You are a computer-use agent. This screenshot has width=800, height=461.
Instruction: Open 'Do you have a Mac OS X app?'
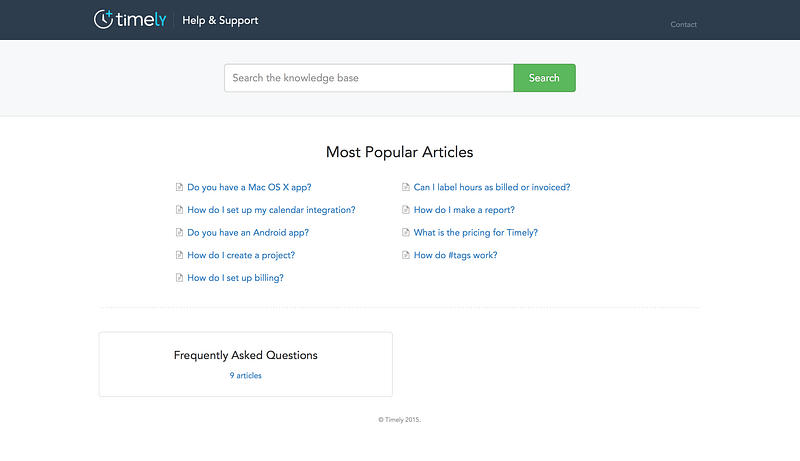(249, 187)
